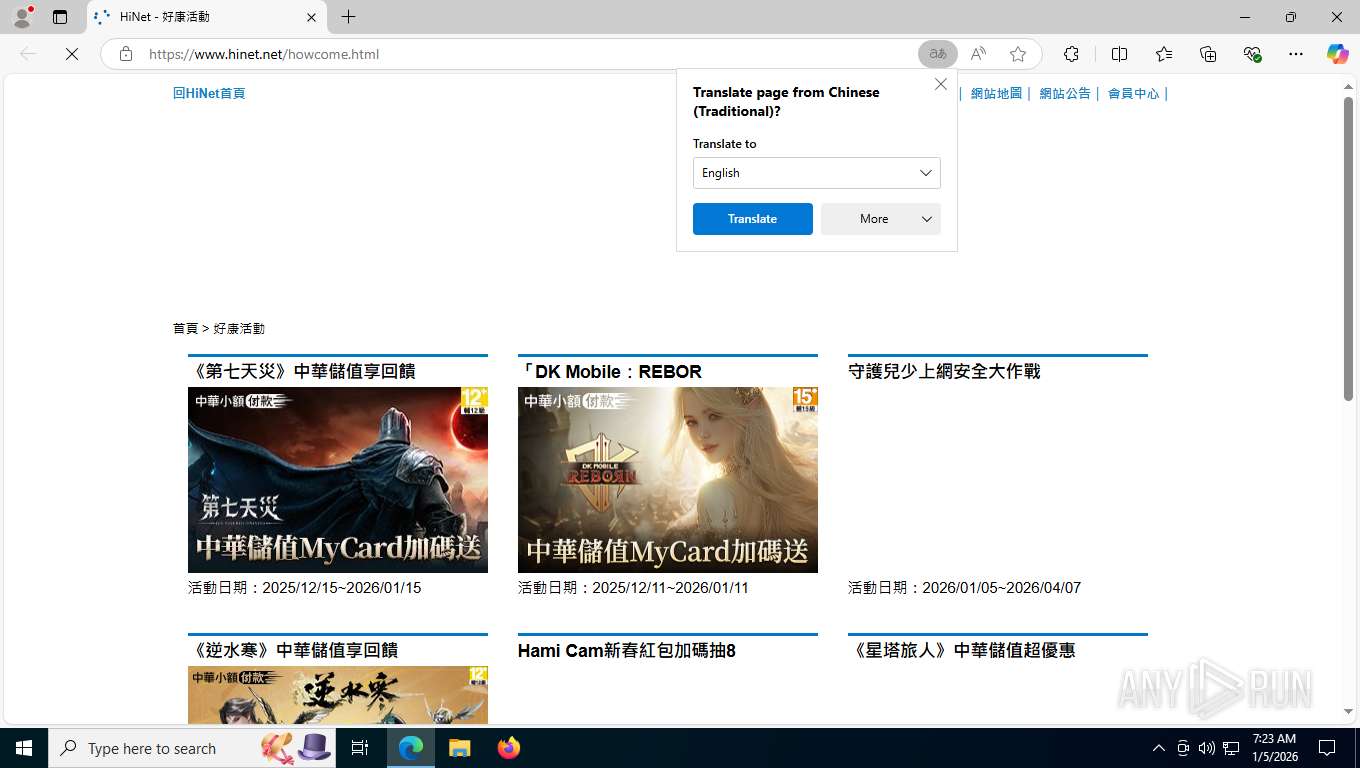Open the 網站地圖 link

996,93
